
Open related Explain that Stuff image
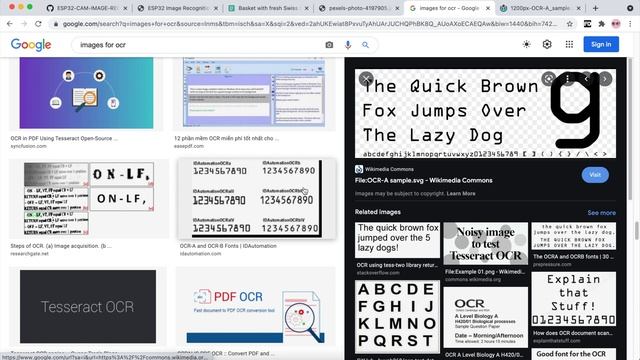coord(573,299)
